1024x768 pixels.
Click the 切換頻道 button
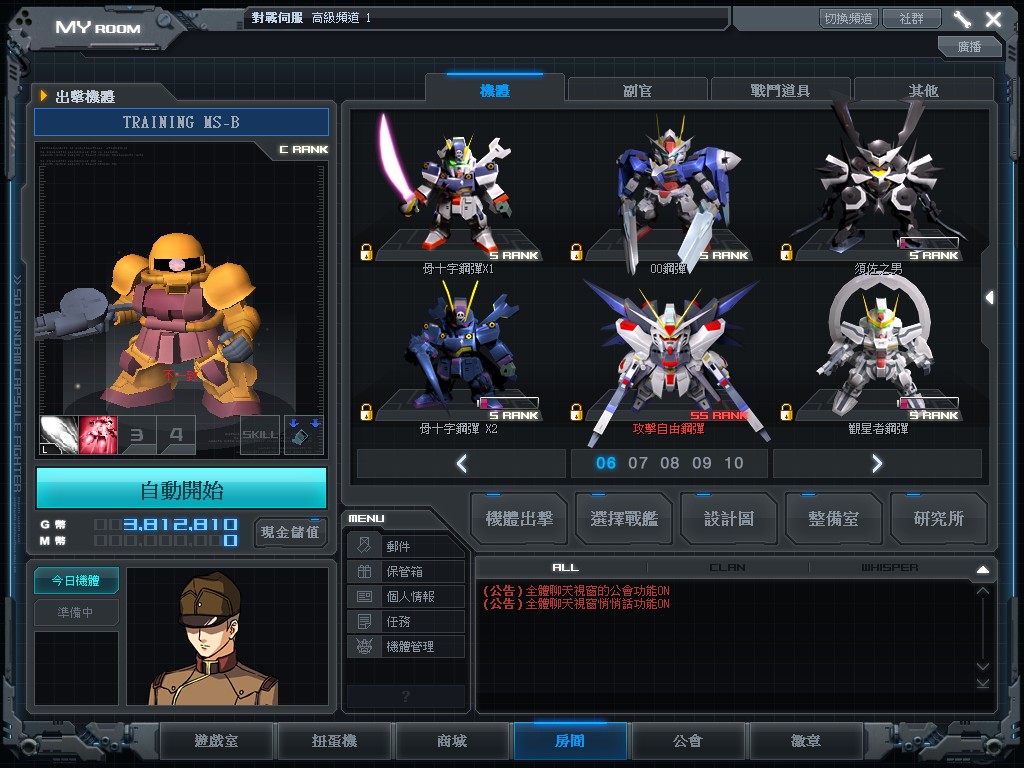pos(848,18)
